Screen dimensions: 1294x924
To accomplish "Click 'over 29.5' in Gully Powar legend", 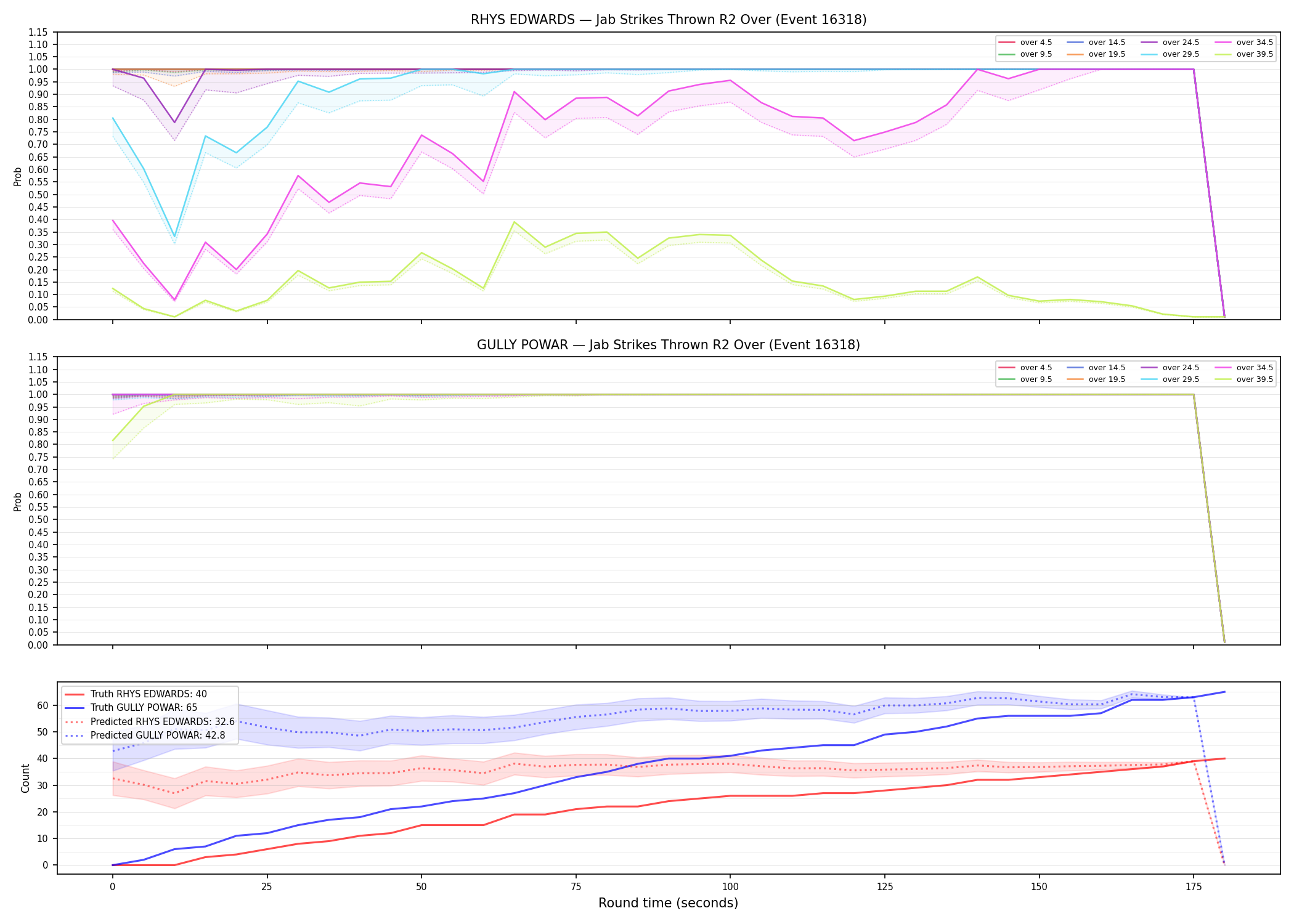I will tap(1170, 379).
